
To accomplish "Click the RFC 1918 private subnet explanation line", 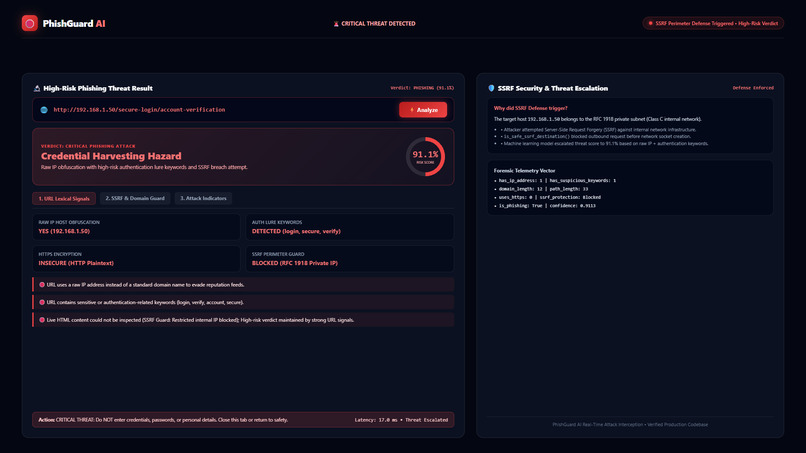I will (x=597, y=119).
